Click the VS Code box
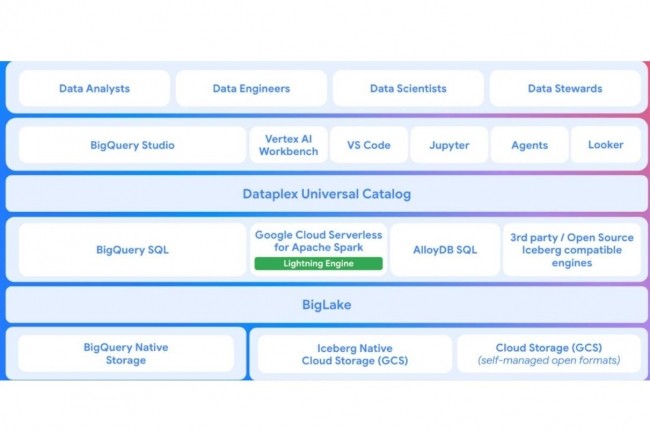Image resolution: width=650 pixels, height=433 pixels. point(369,145)
